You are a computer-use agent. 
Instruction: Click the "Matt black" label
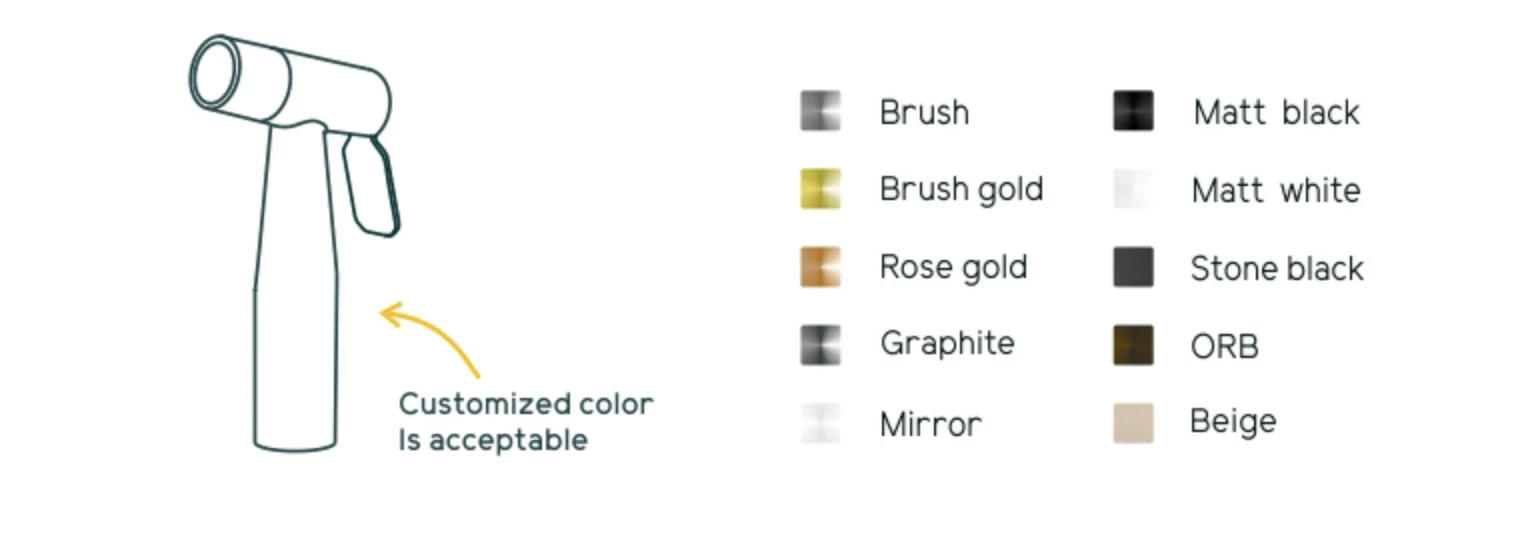(1276, 112)
